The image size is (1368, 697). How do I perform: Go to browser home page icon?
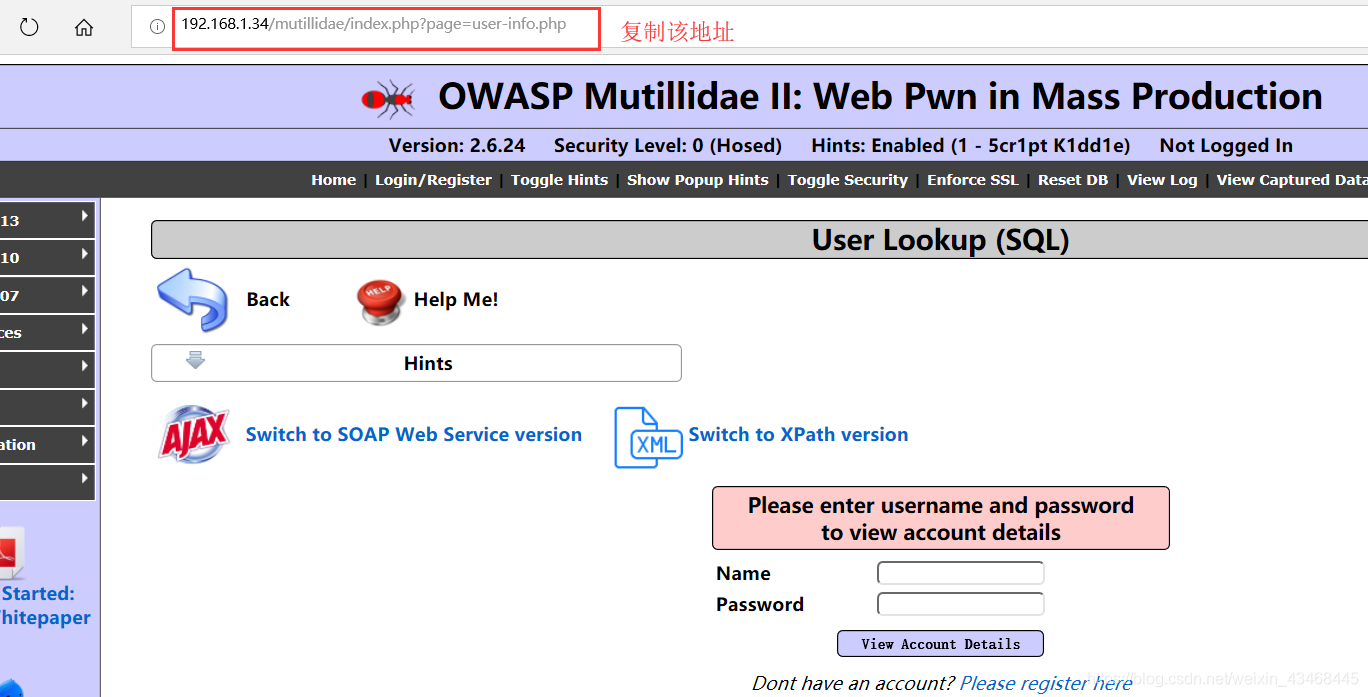pyautogui.click(x=84, y=27)
